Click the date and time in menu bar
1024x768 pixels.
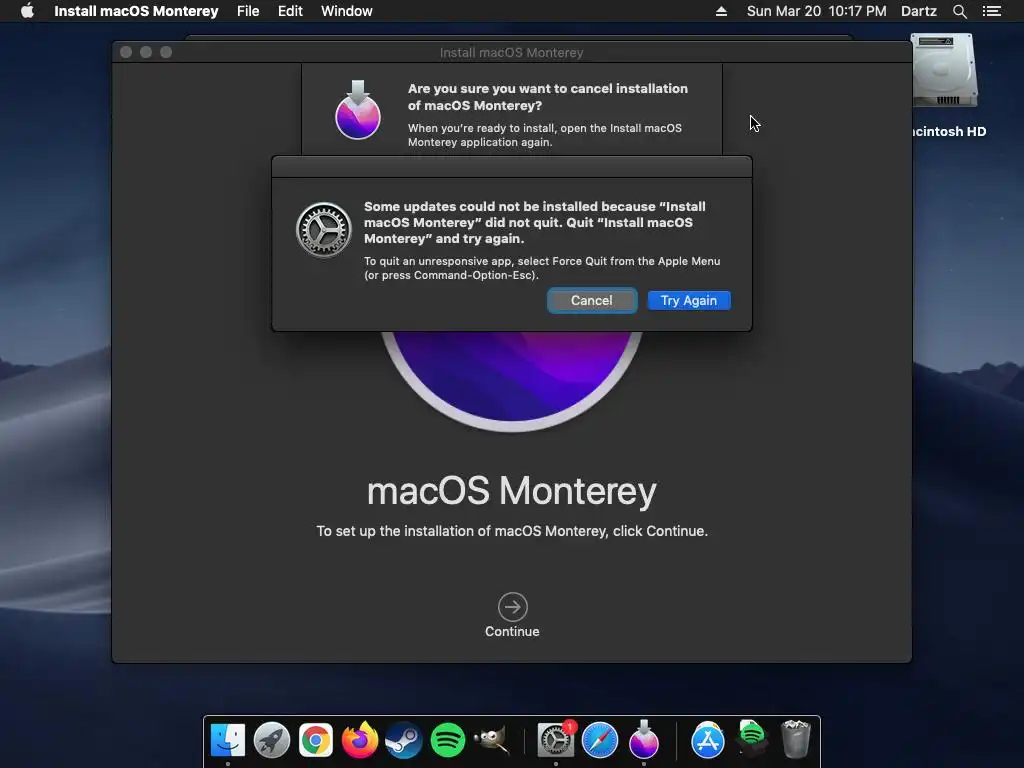point(816,11)
